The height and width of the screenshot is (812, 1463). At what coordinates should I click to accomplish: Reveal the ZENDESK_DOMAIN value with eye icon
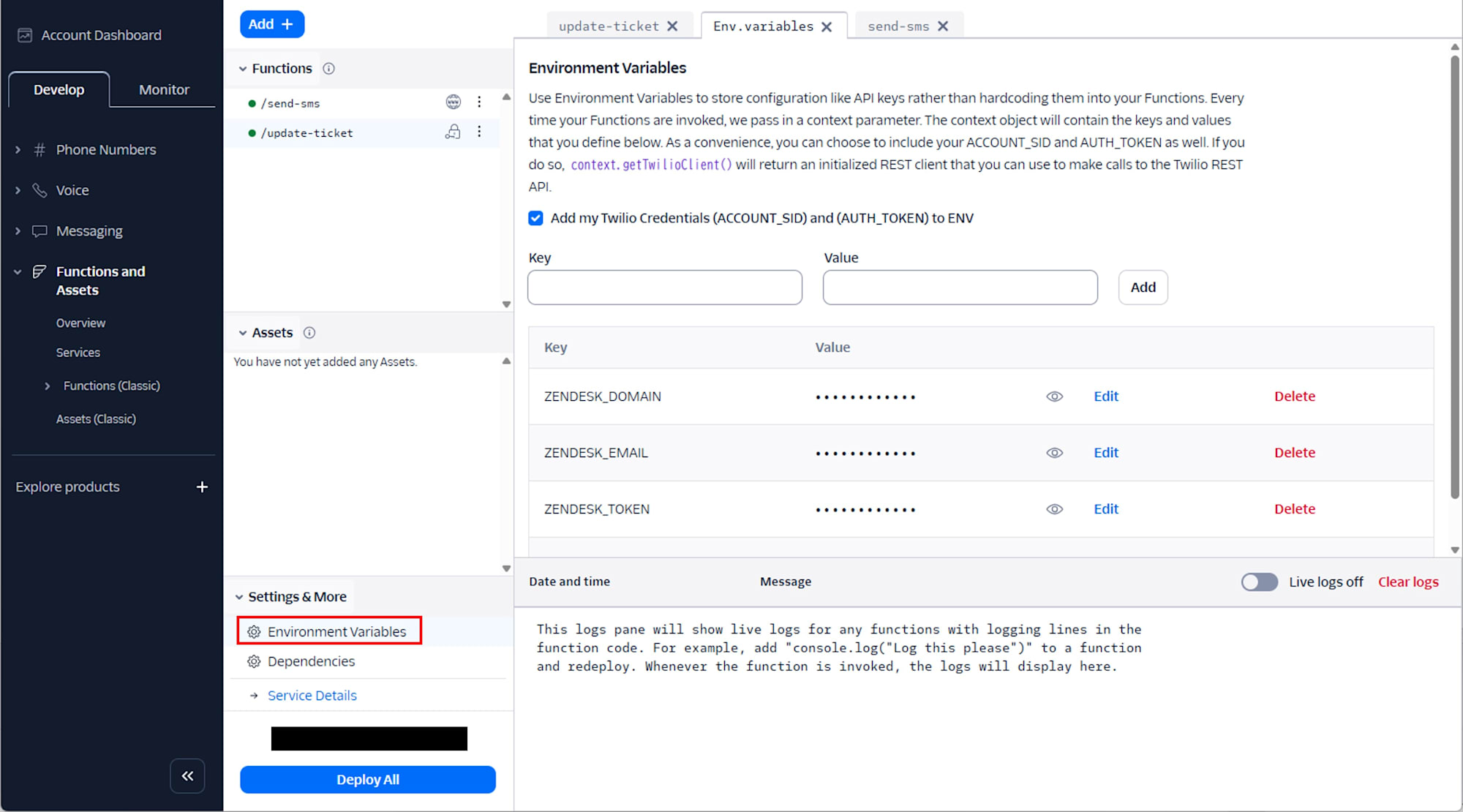pos(1054,396)
